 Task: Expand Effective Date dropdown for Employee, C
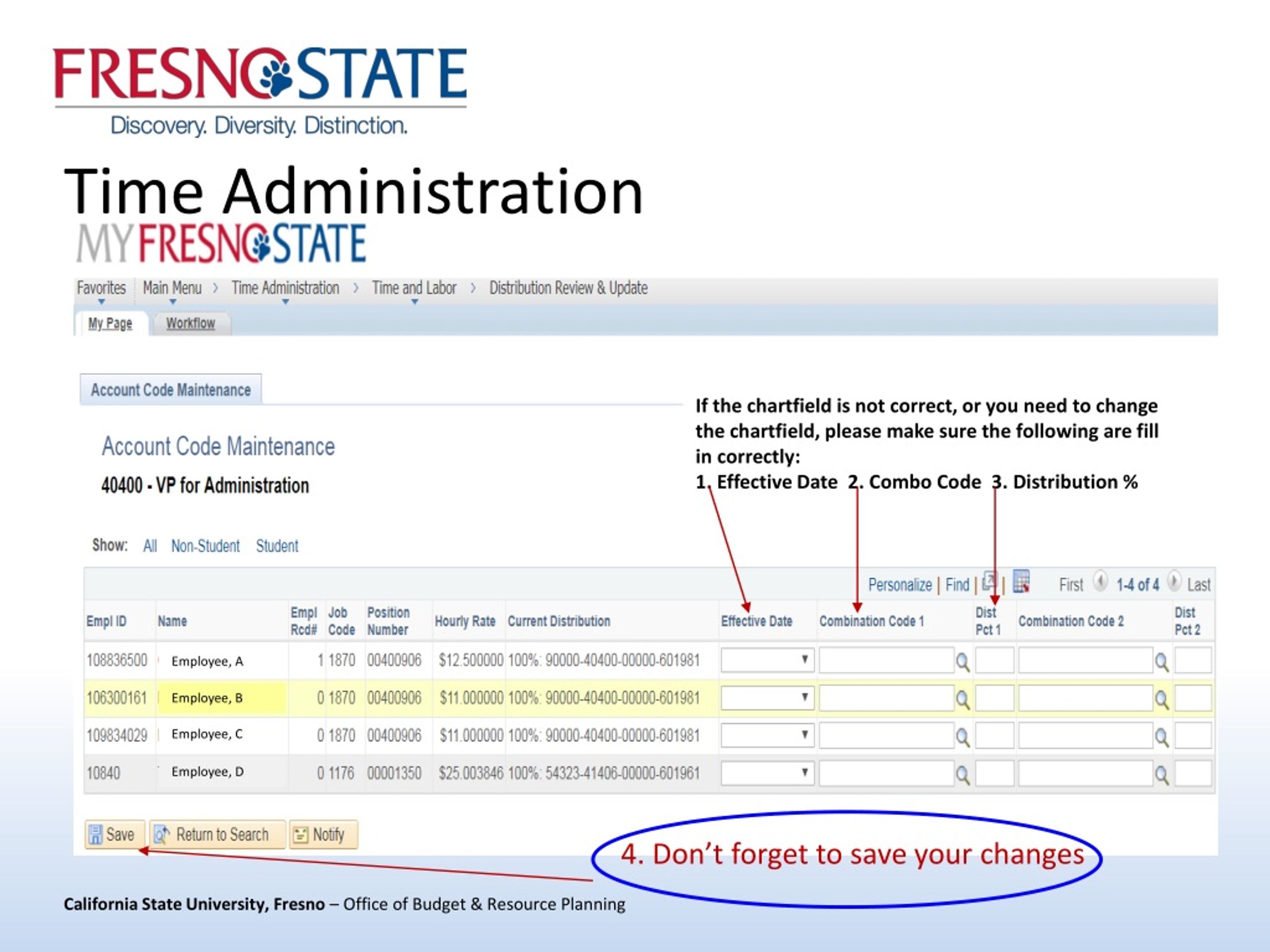coord(767,735)
